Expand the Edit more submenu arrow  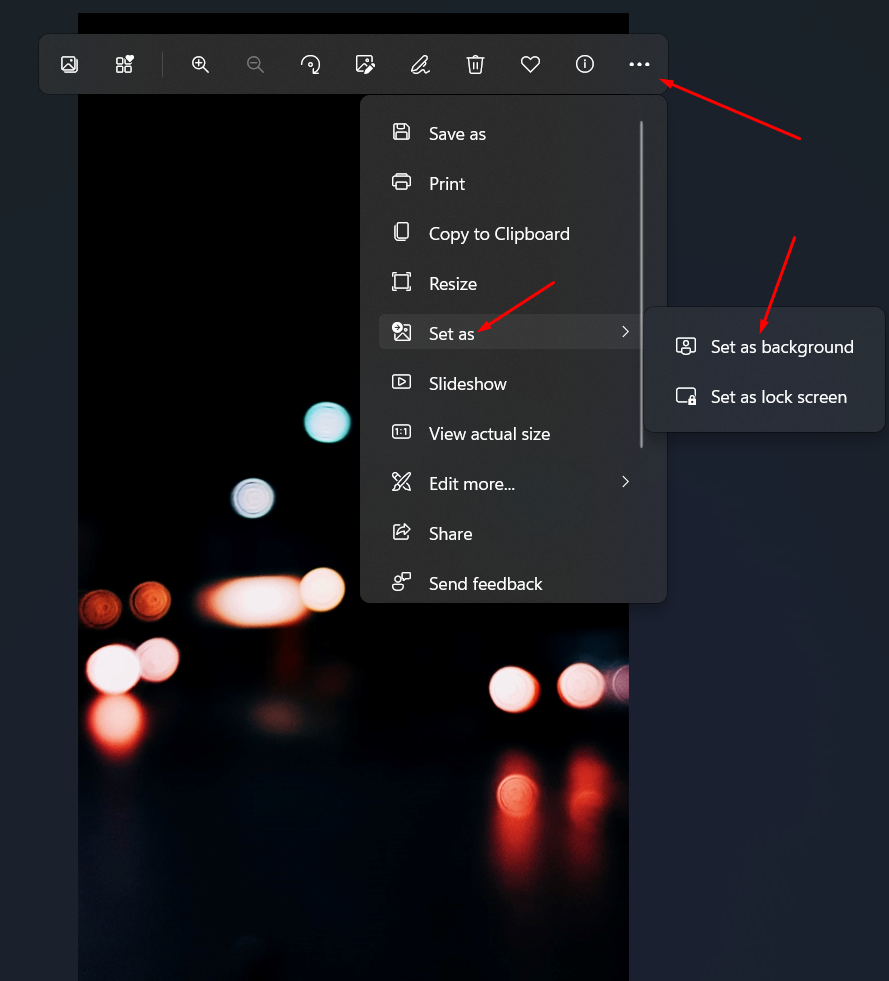tap(625, 482)
